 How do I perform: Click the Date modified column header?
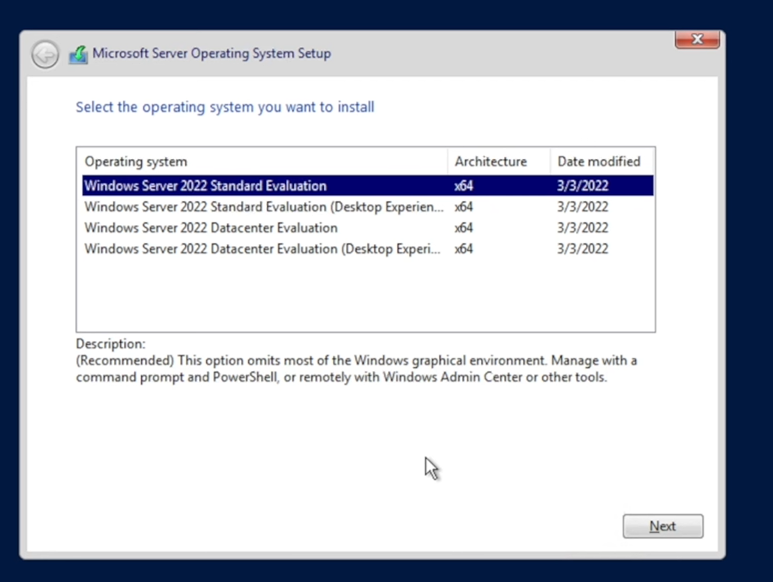coord(601,162)
